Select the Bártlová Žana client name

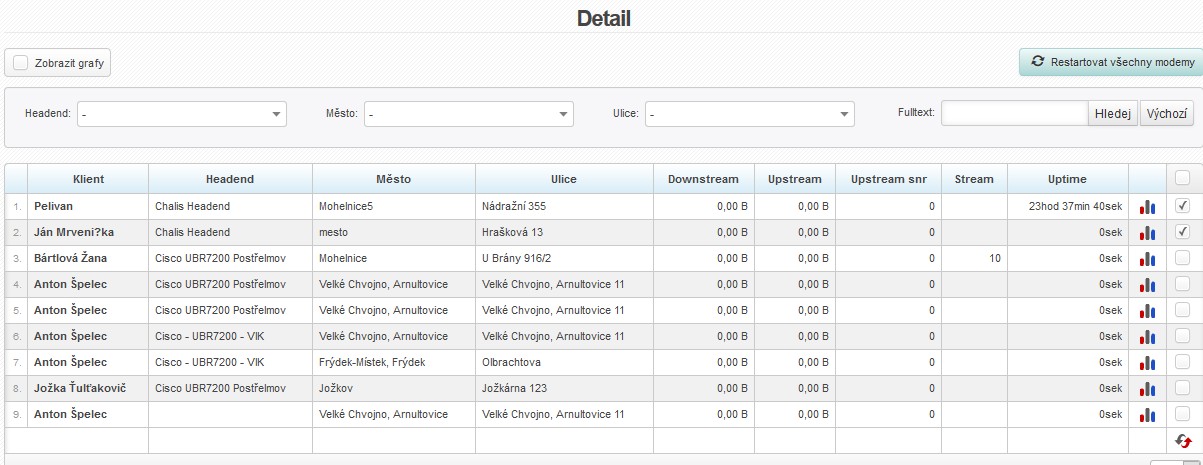70,258
